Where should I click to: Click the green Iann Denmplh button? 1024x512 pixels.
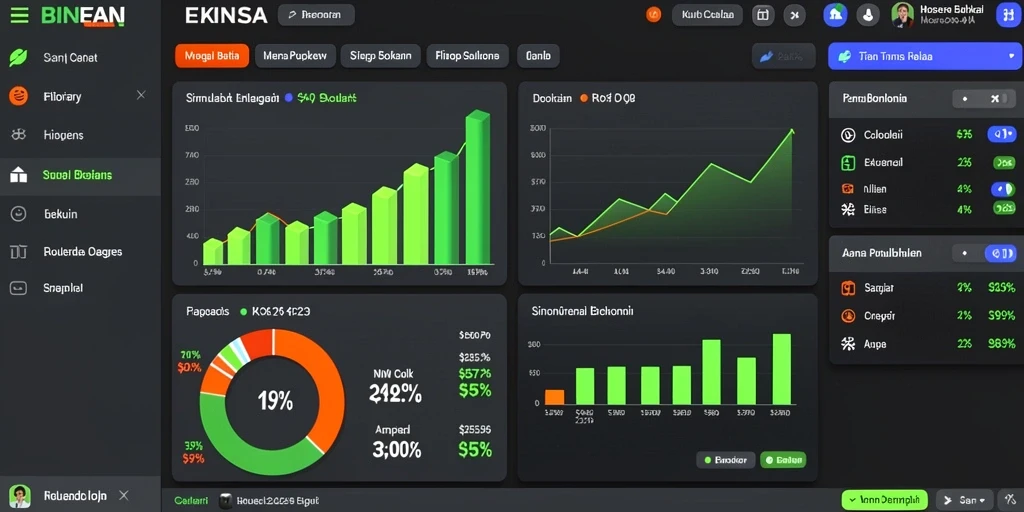[x=884, y=500]
